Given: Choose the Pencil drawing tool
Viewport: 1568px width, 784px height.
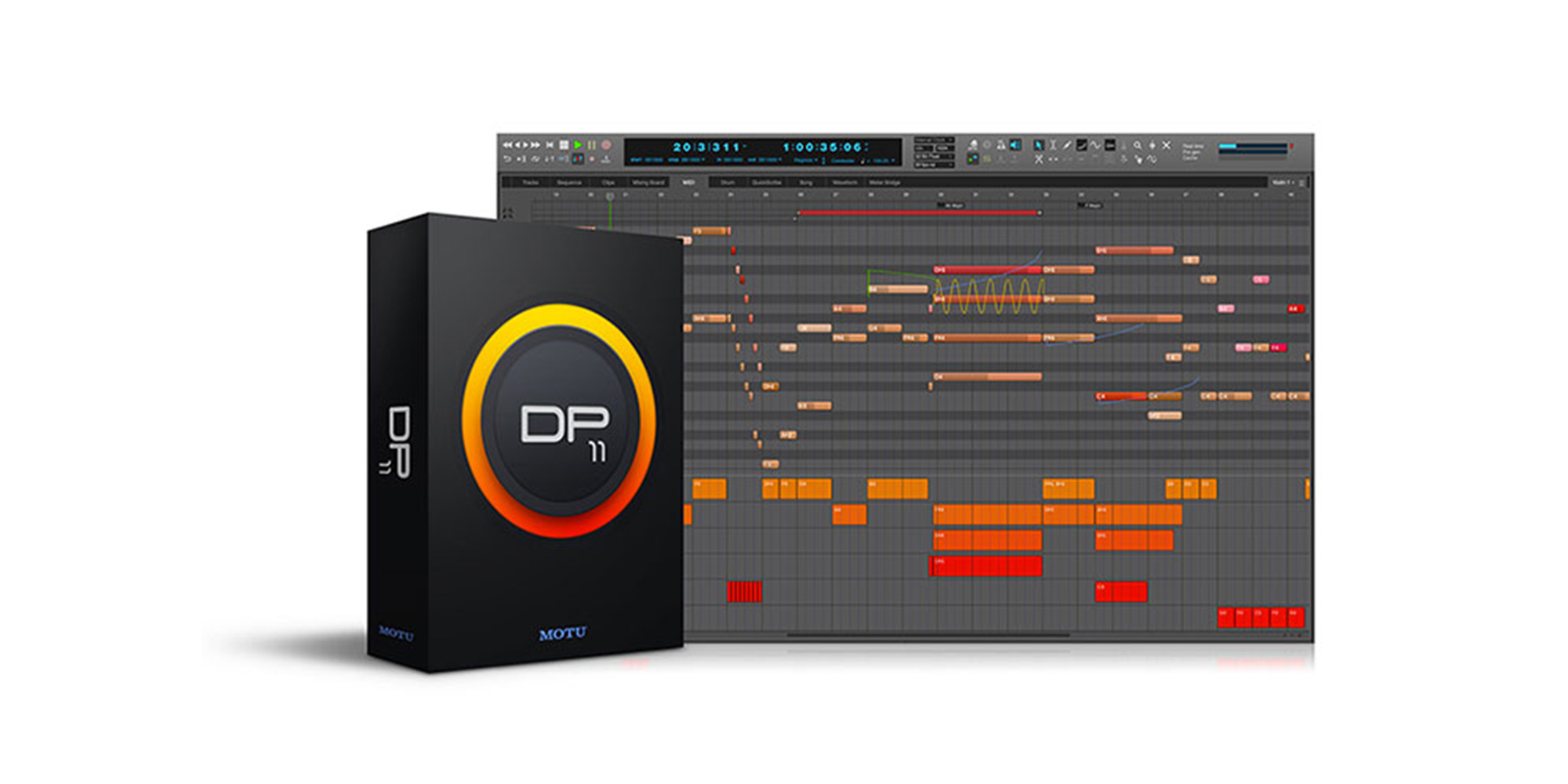Looking at the screenshot, I should [1067, 145].
